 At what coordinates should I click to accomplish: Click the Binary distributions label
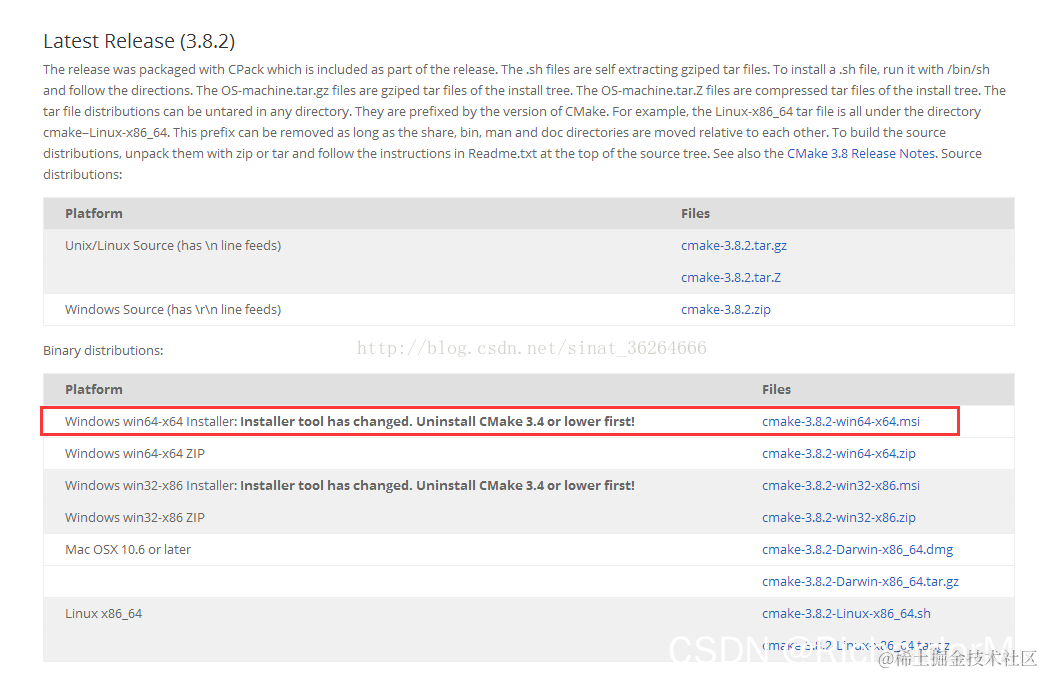[103, 351]
